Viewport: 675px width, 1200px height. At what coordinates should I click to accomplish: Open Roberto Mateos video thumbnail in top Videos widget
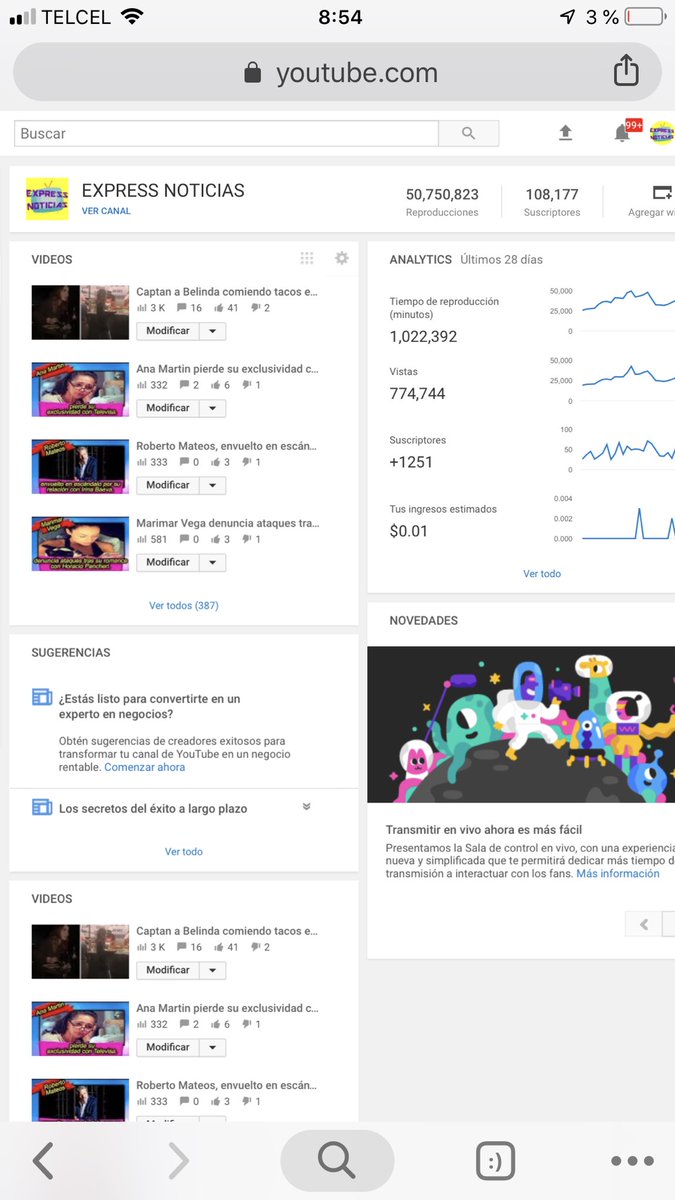click(80, 466)
